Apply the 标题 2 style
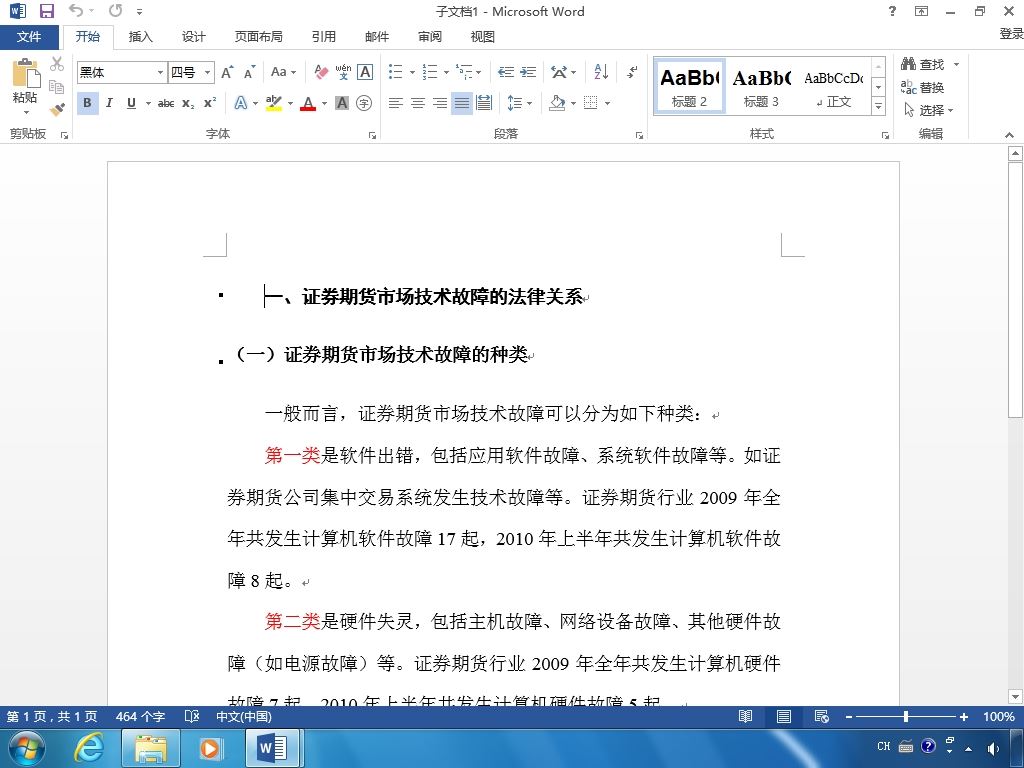The image size is (1024, 768). (690, 87)
